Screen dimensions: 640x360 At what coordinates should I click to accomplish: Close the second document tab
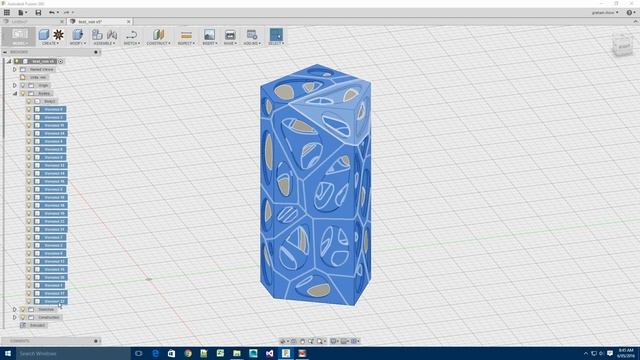(129, 22)
